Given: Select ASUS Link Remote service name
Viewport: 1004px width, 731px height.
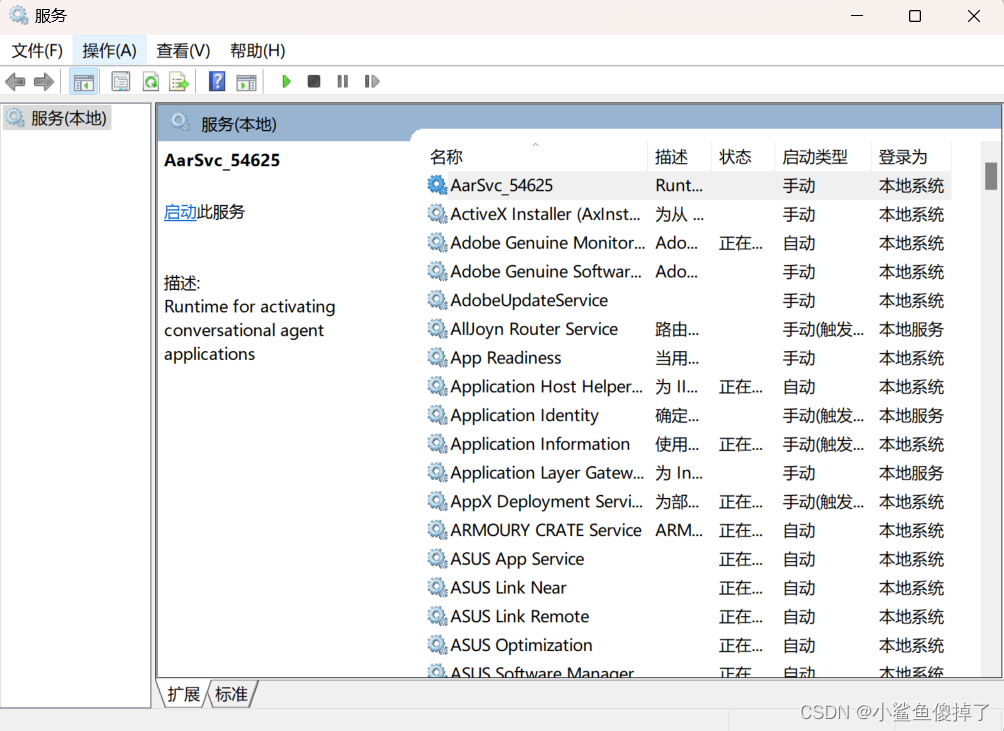Looking at the screenshot, I should 519,616.
